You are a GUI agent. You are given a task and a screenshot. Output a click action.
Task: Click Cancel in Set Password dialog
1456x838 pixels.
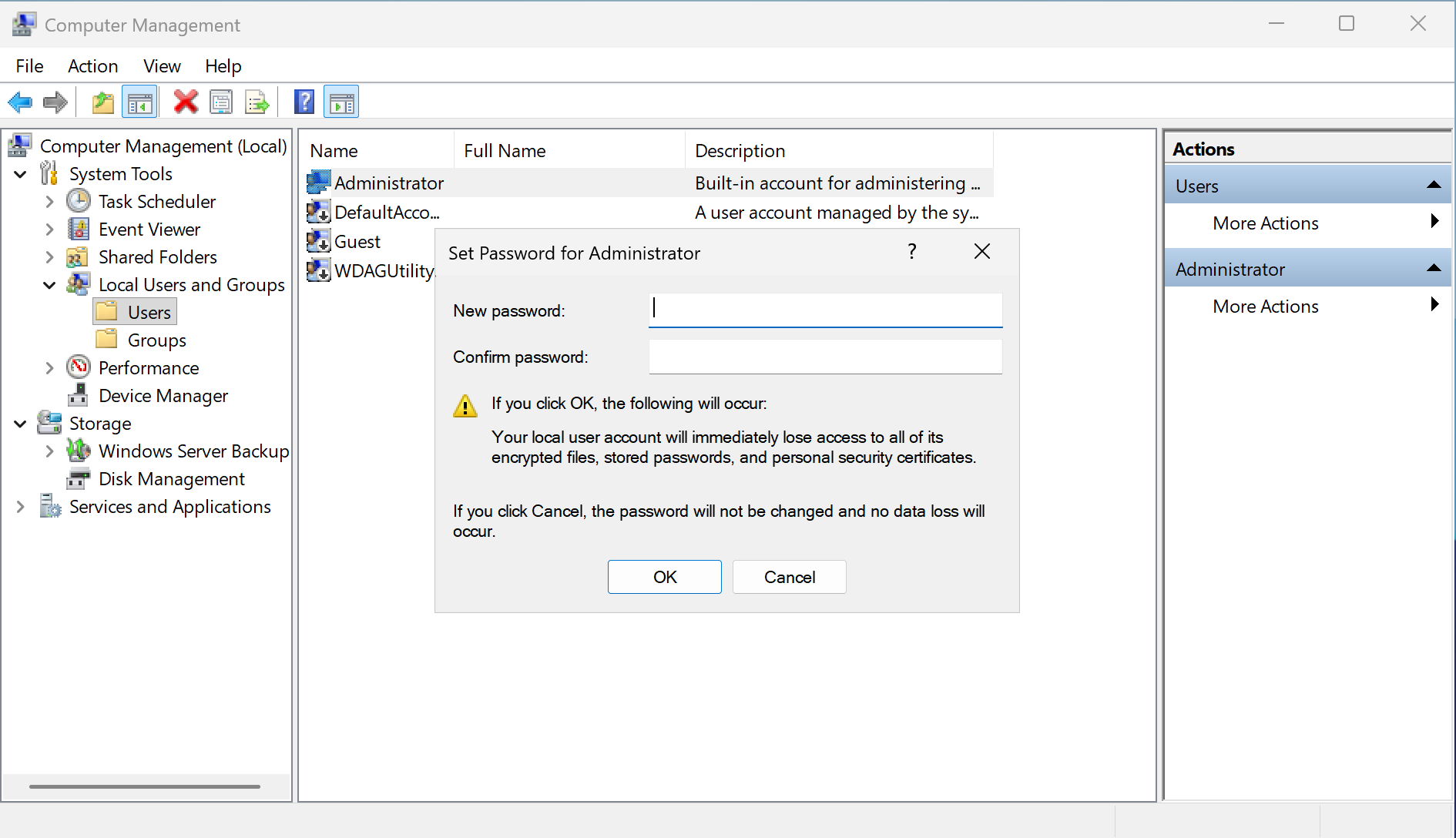pyautogui.click(x=790, y=577)
